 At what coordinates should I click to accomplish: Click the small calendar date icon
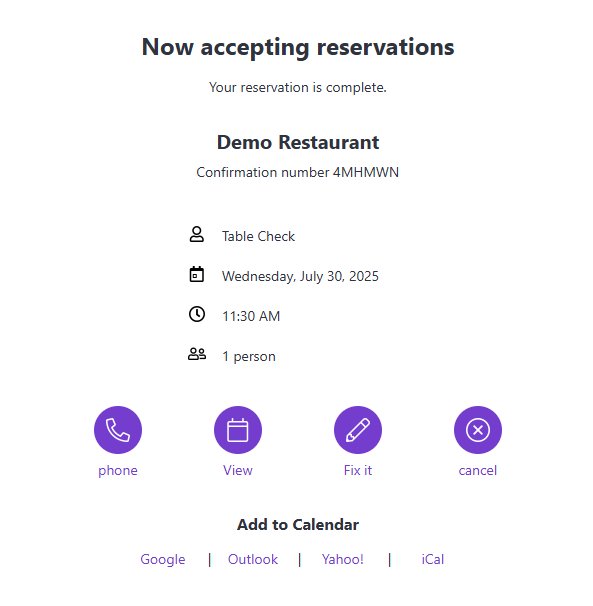pyautogui.click(x=197, y=274)
